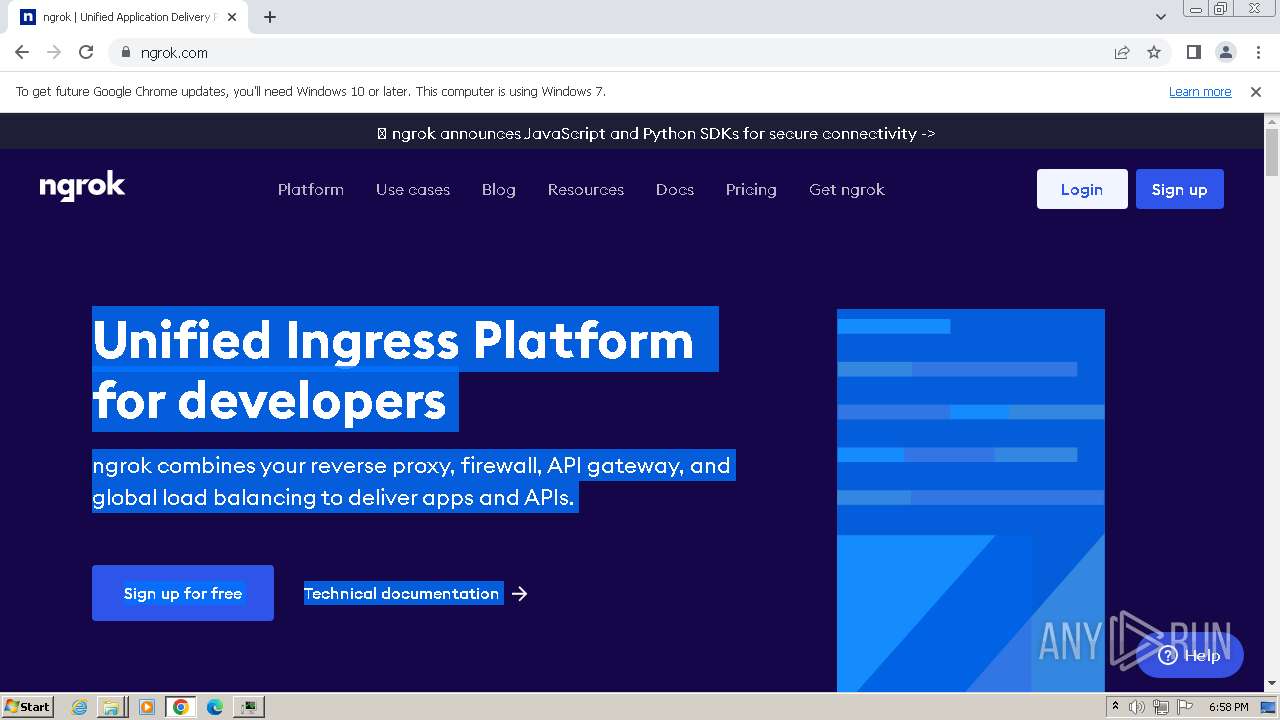The image size is (1280, 720).
Task: Launch Internet Explorer from taskbar
Action: [80, 707]
